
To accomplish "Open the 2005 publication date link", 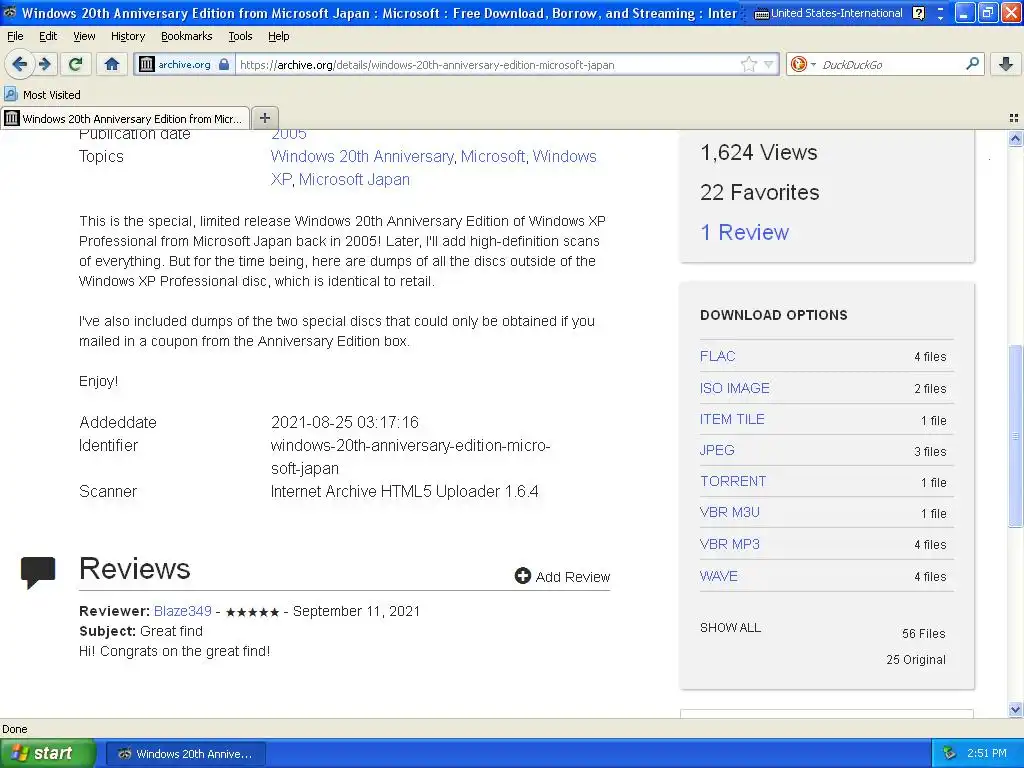I will pos(289,135).
